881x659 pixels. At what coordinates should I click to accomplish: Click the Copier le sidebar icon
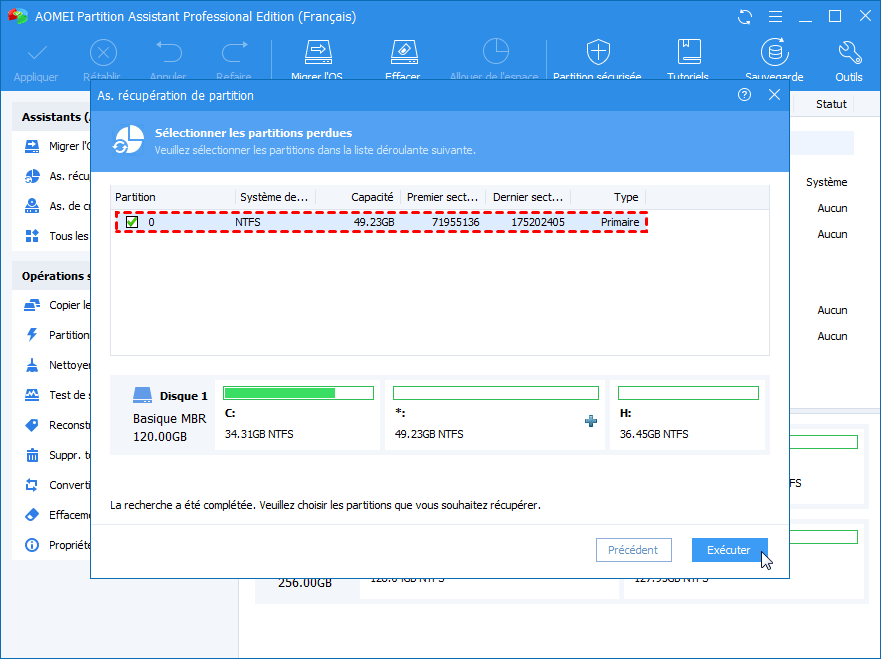pos(32,305)
